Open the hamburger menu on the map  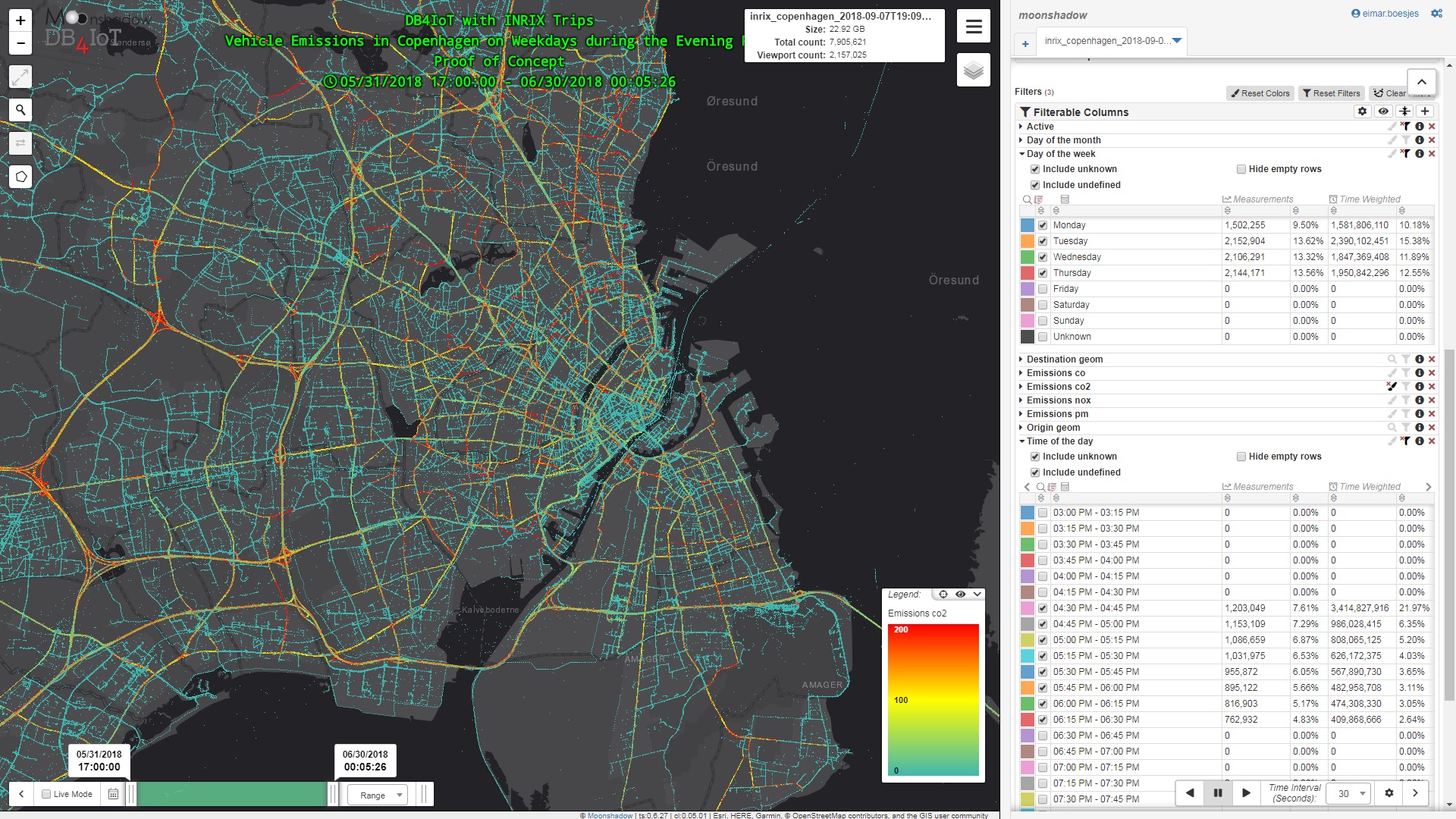pos(974,27)
